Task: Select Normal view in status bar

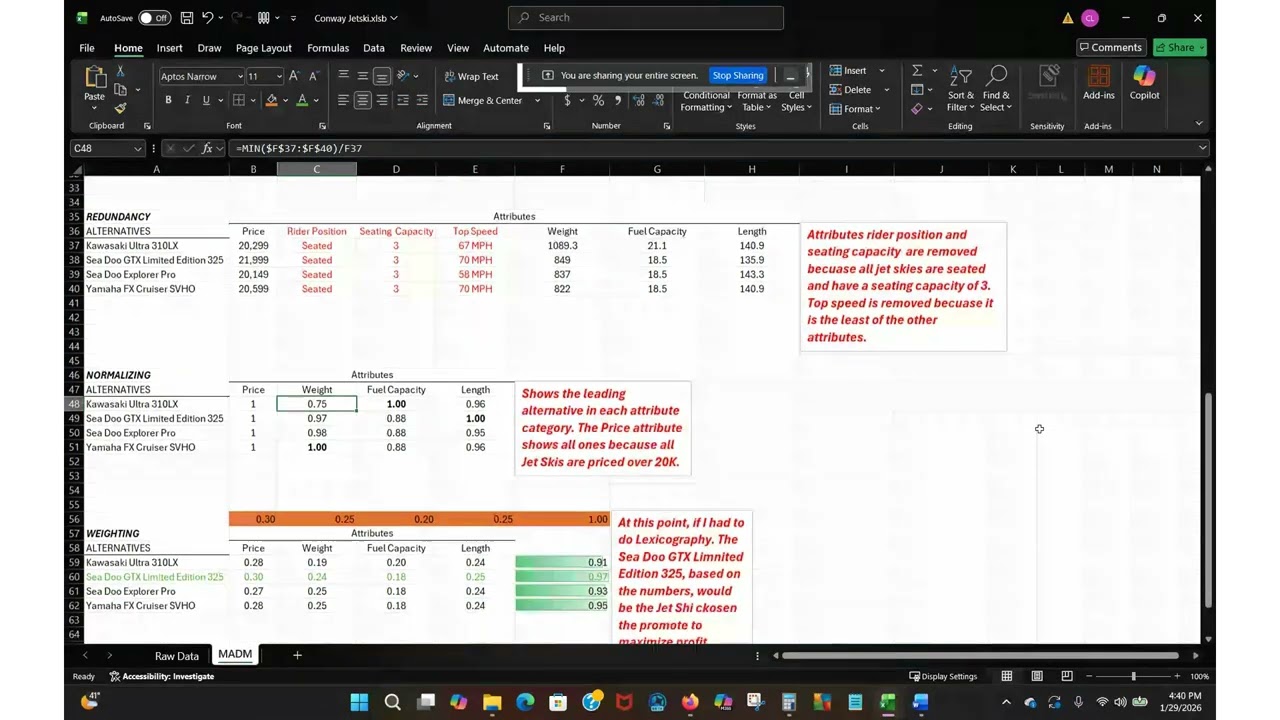Action: (x=1007, y=676)
